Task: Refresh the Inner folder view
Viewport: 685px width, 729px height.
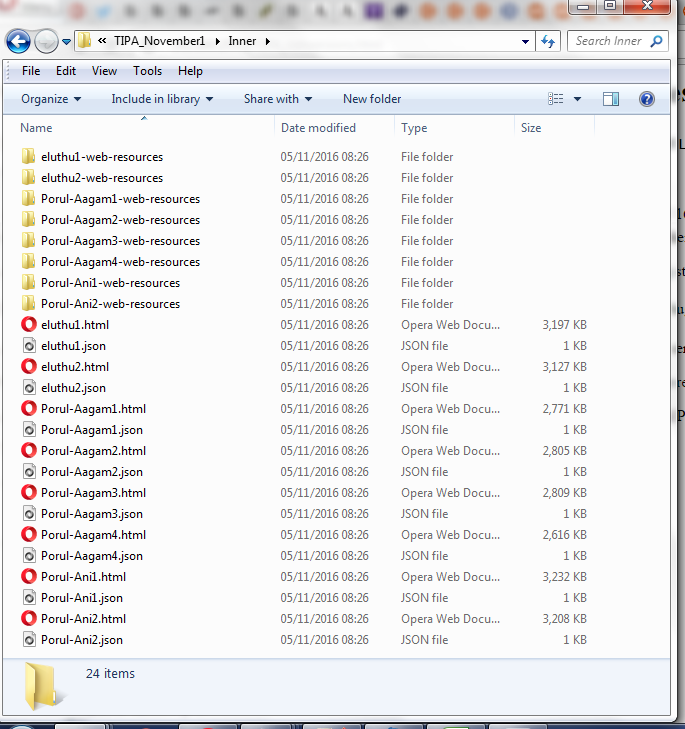Action: point(548,42)
